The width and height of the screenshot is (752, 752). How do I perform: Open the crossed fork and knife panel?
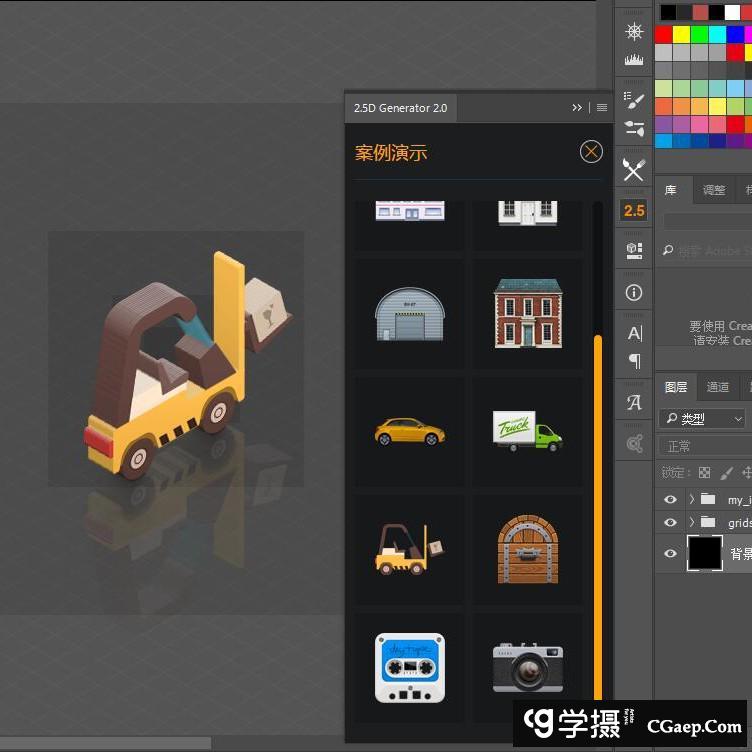pos(634,170)
